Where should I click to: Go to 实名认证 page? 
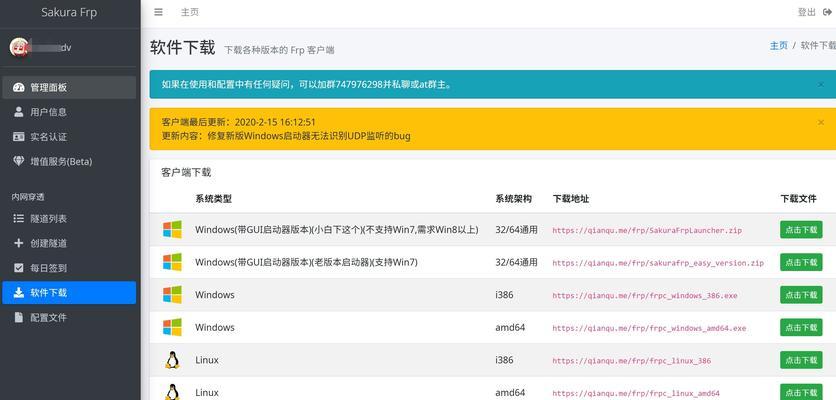pos(69,137)
